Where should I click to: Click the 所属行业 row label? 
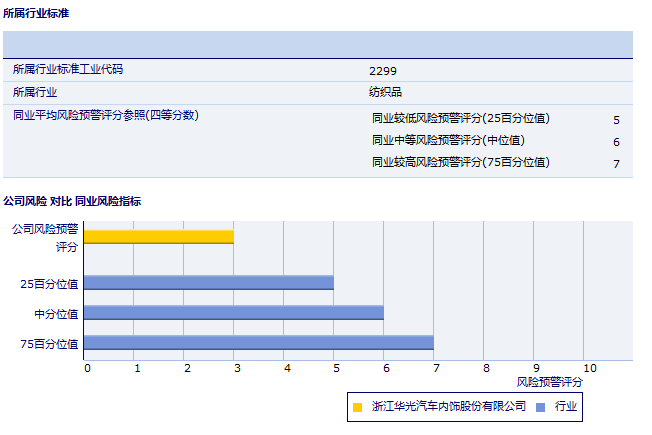point(35,92)
